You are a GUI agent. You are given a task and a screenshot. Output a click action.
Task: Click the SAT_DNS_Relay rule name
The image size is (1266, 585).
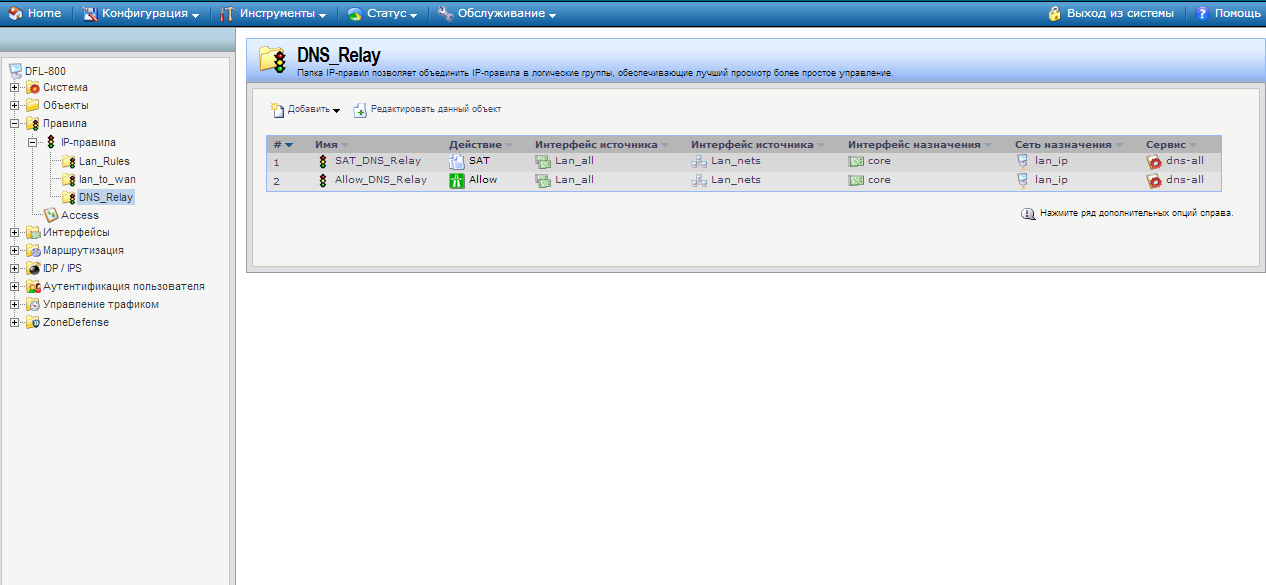click(x=378, y=161)
